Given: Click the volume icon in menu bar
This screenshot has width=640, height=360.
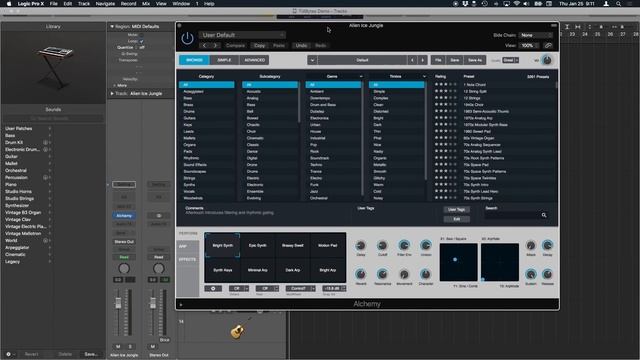Looking at the screenshot, I should (x=526, y=4).
